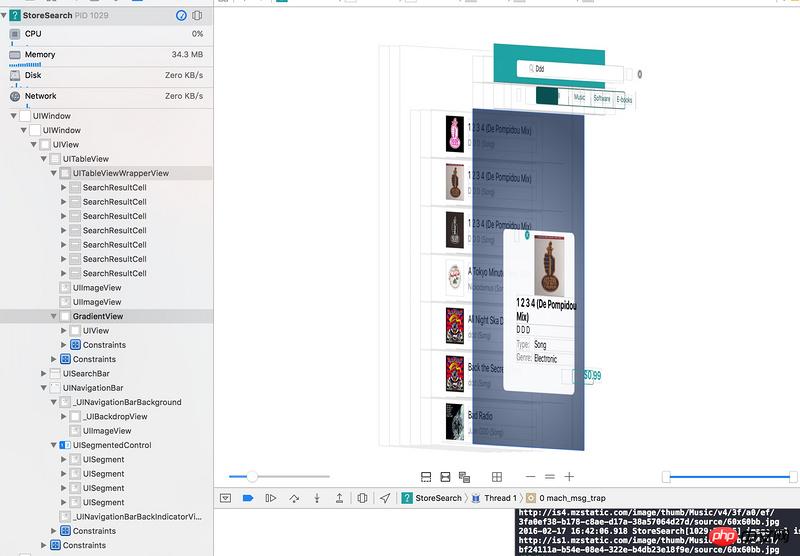Toggle the Show Clipped Content icon
The height and width of the screenshot is (556, 800).
(x=426, y=477)
